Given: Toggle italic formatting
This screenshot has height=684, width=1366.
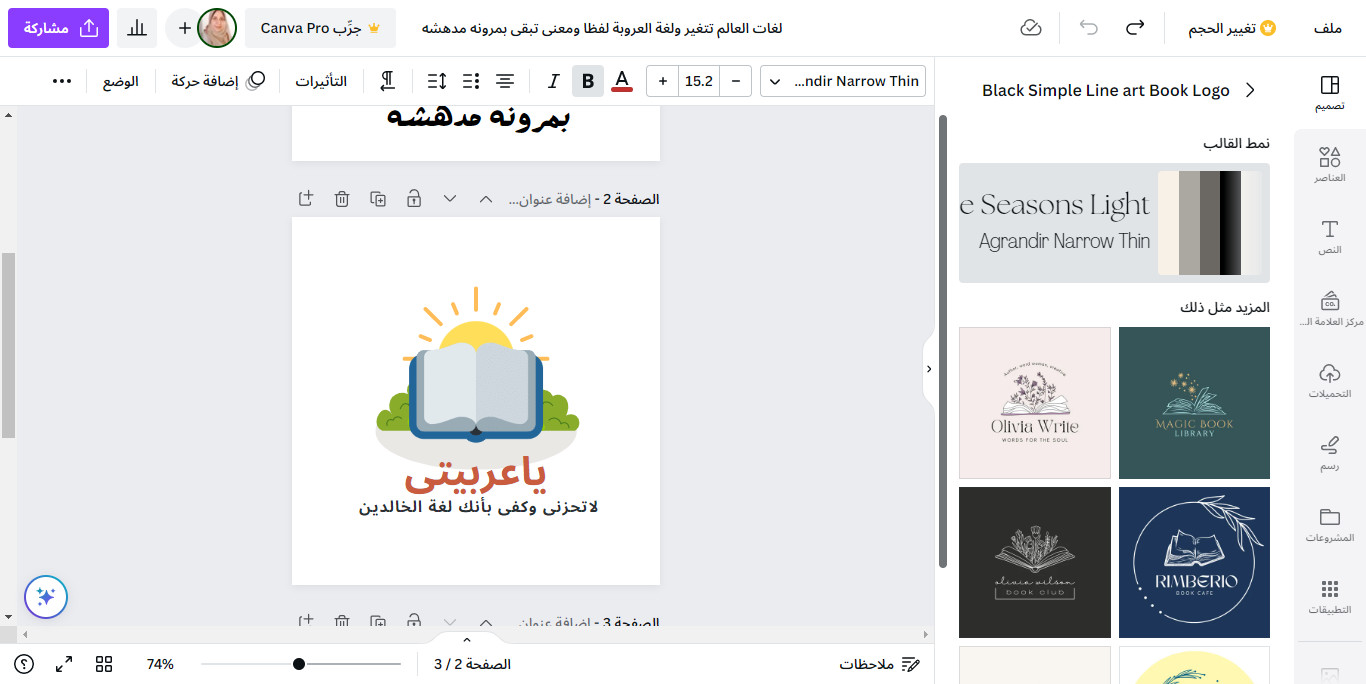Looking at the screenshot, I should 553,81.
